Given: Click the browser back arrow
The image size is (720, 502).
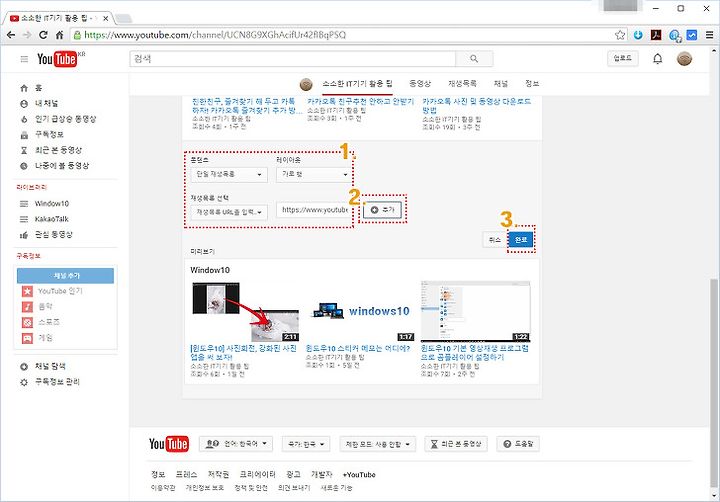Looking at the screenshot, I should [x=11, y=35].
